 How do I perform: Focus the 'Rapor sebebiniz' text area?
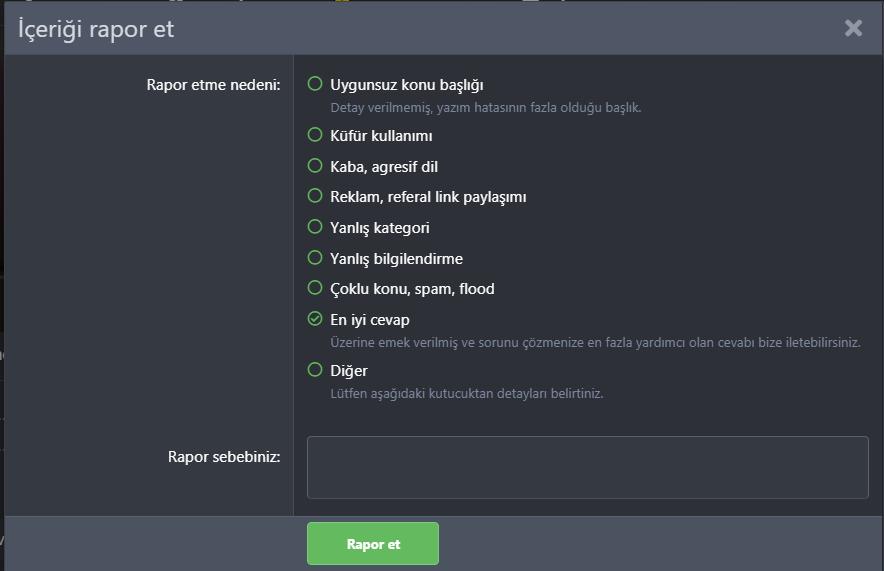[587, 467]
